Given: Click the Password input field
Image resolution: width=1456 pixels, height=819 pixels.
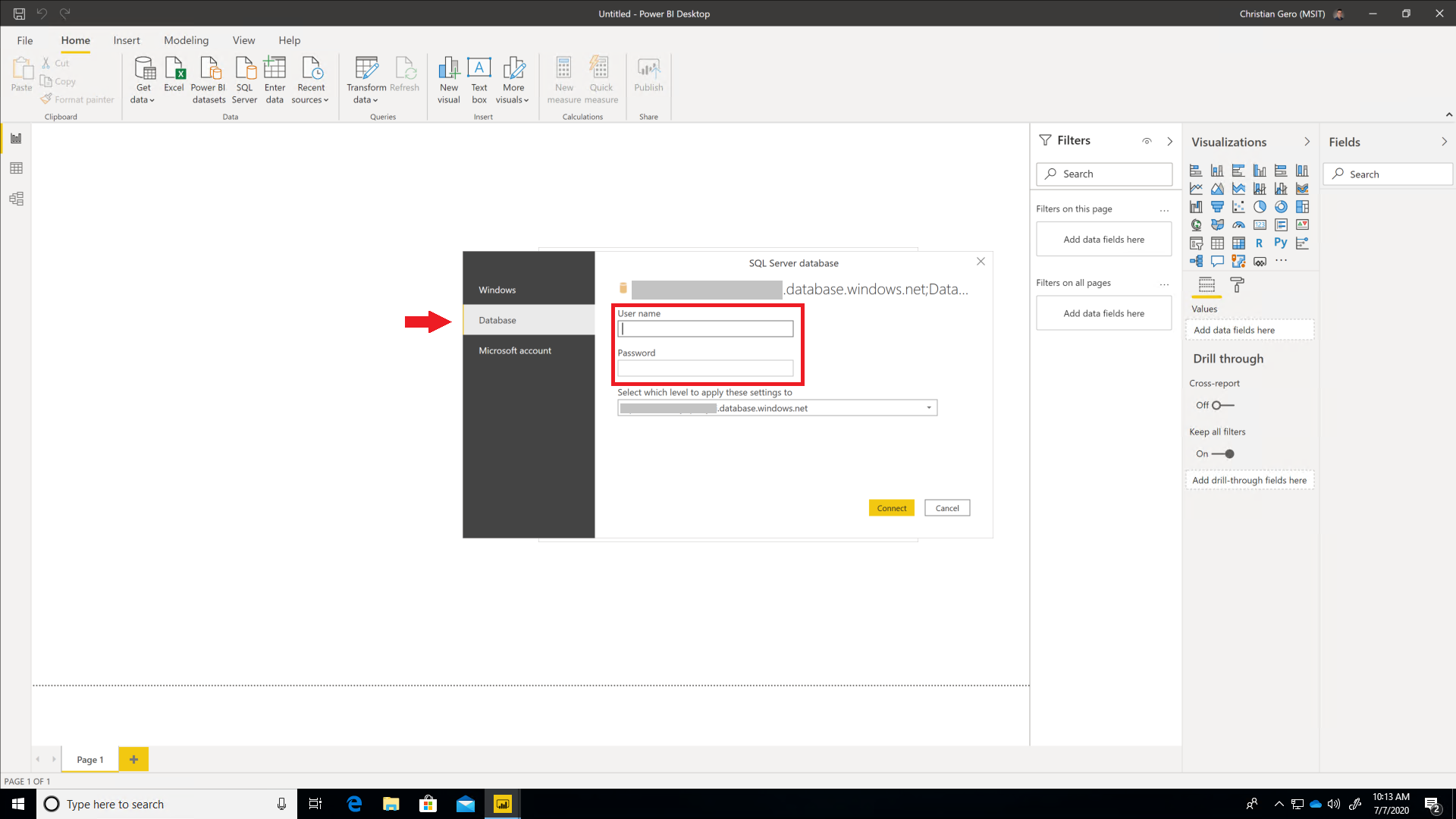Looking at the screenshot, I should tap(705, 369).
